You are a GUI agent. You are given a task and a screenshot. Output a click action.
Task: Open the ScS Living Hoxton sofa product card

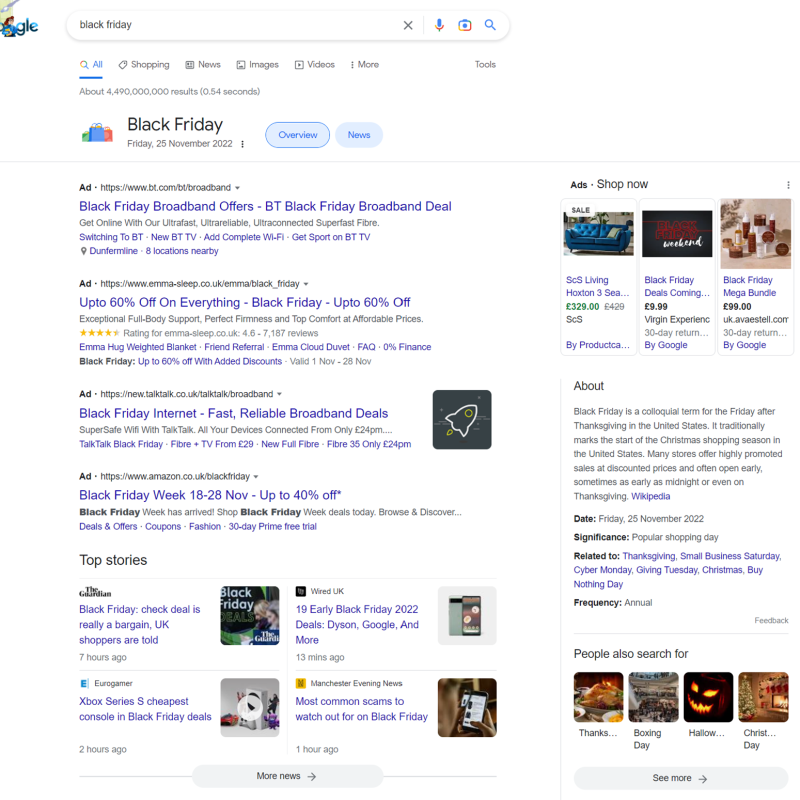pos(598,277)
